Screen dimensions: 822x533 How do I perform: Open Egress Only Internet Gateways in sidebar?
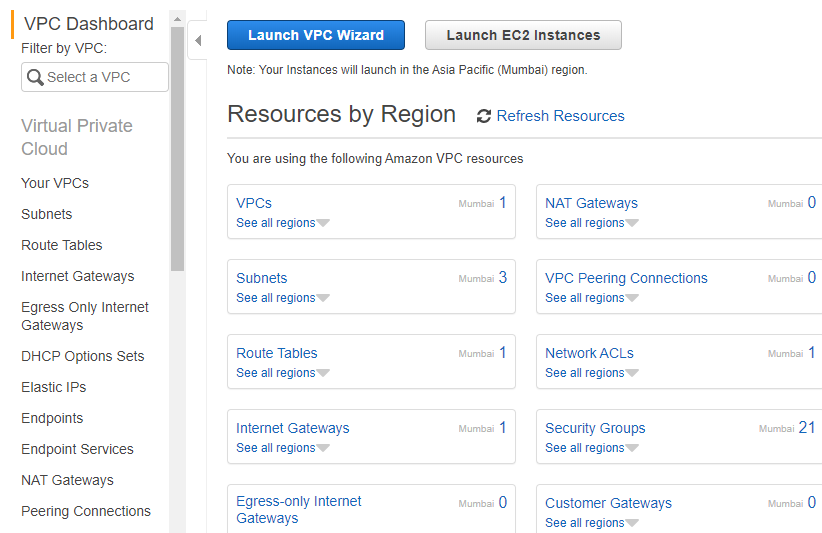pos(85,316)
